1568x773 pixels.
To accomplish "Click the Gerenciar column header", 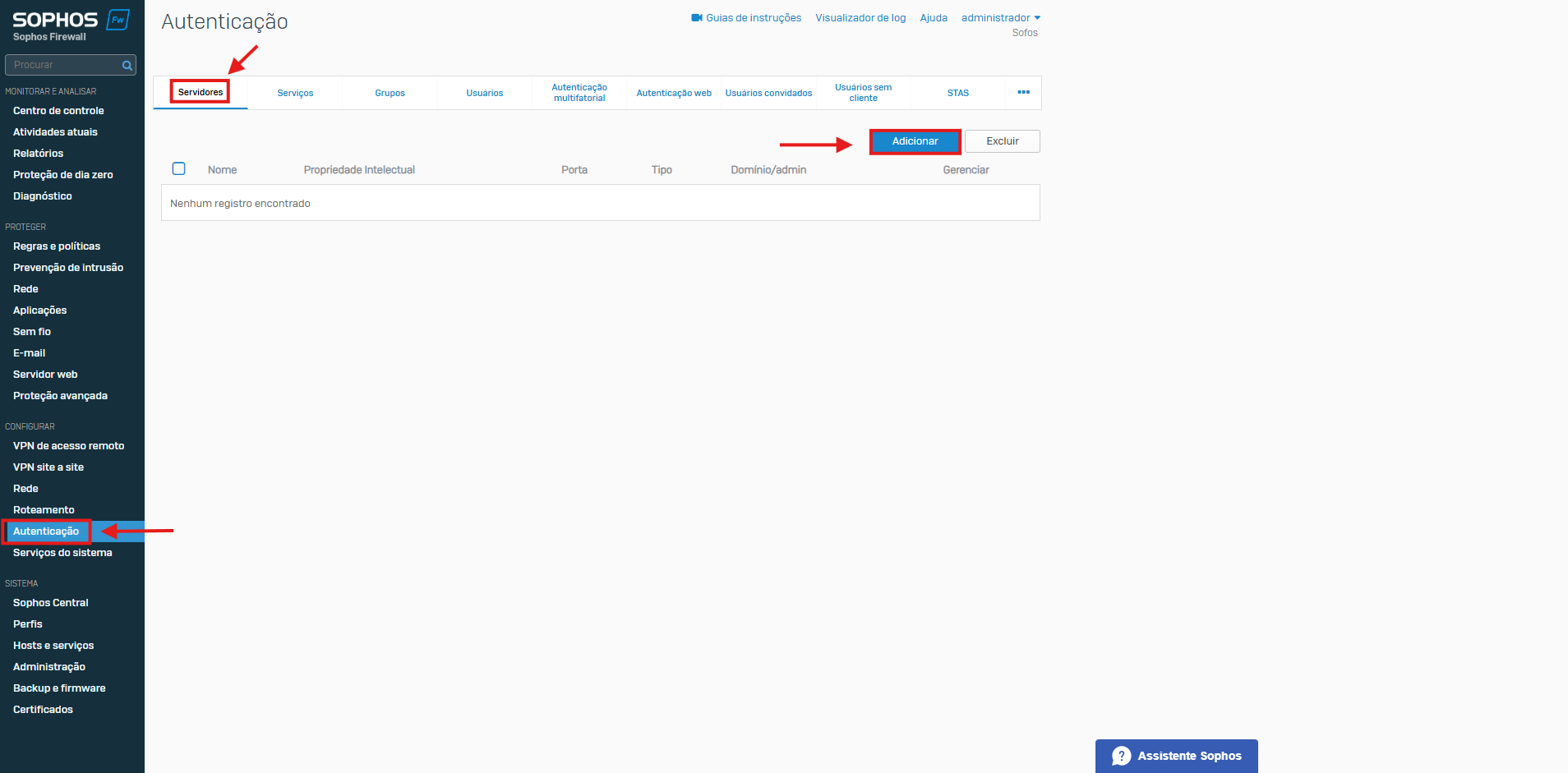I will pyautogui.click(x=966, y=169).
